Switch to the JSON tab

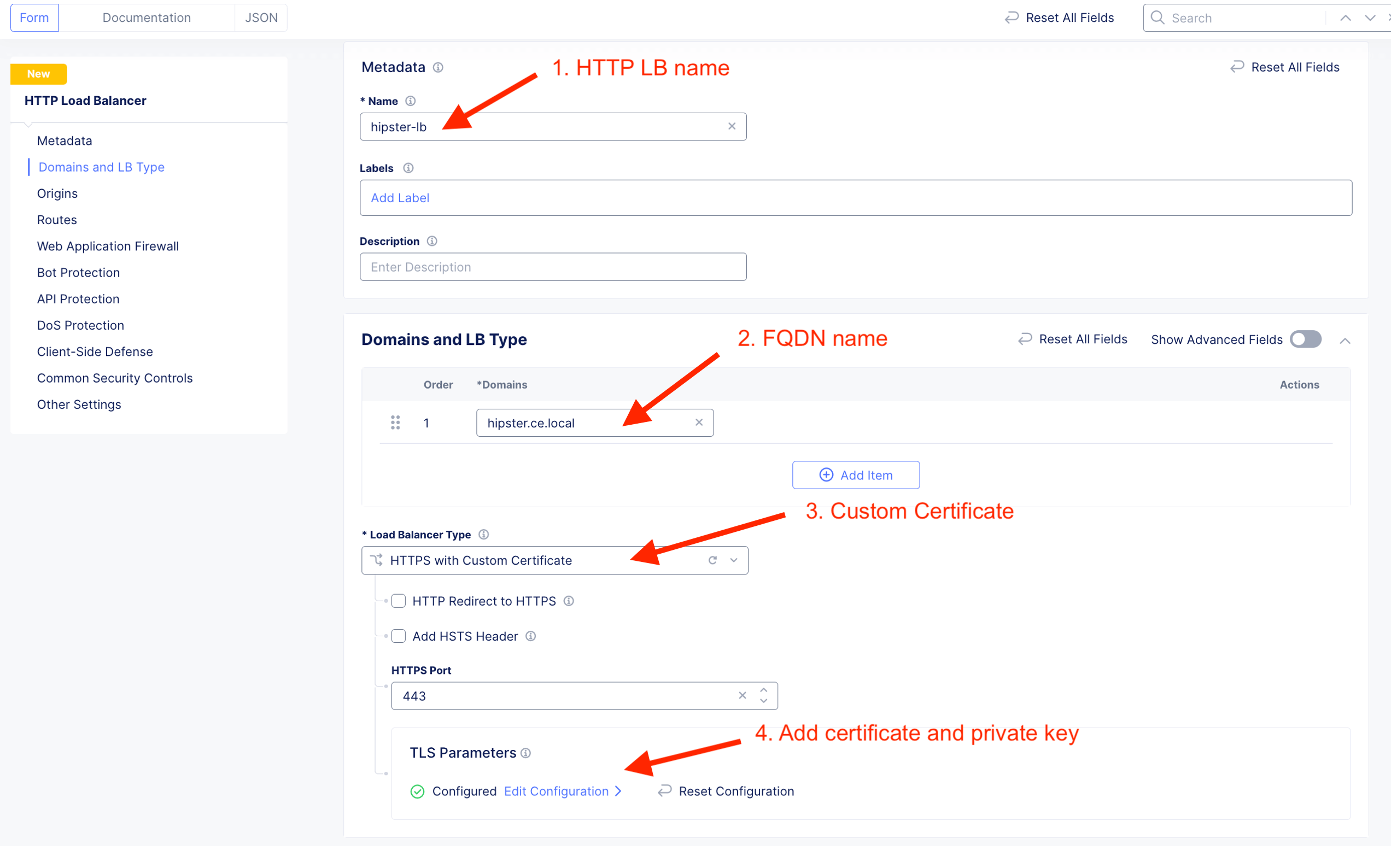point(261,17)
